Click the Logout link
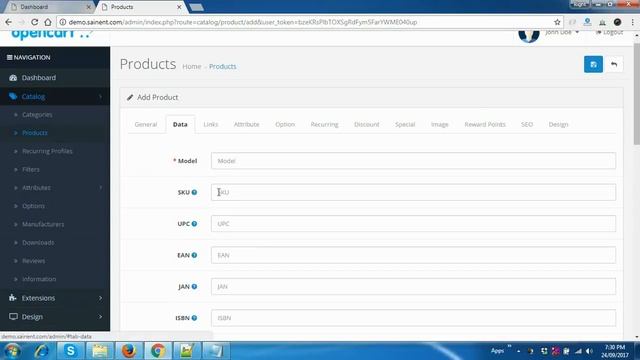Viewport: 640px width, 360px height. [x=609, y=32]
